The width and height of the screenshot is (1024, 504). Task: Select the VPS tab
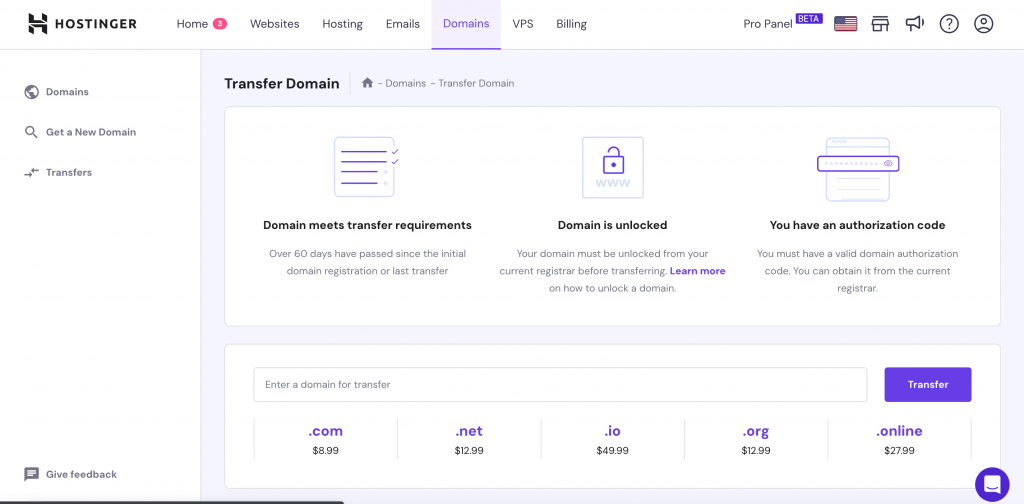point(523,24)
